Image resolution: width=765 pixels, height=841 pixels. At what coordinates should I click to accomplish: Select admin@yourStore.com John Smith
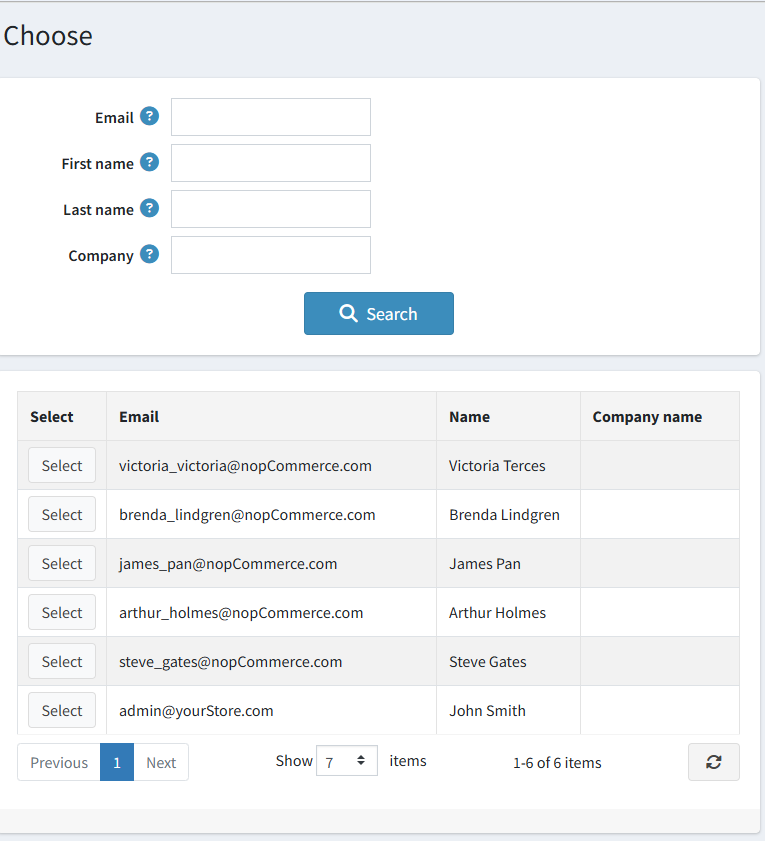click(x=62, y=711)
